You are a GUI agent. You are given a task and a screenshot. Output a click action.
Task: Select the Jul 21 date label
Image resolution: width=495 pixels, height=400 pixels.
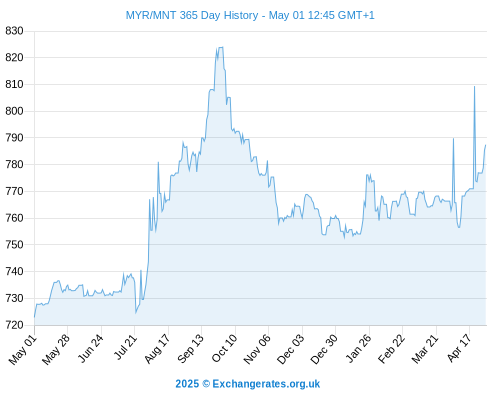point(125,347)
